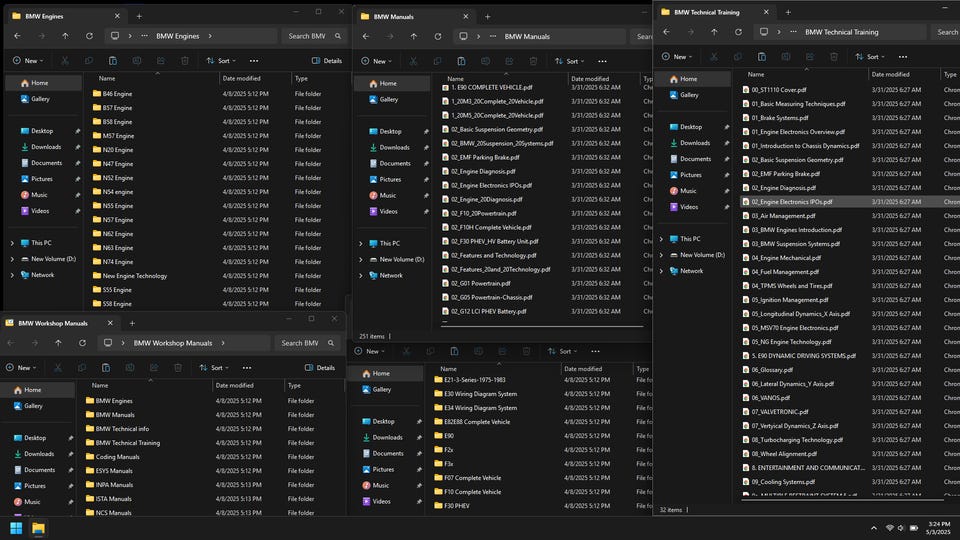Image resolution: width=960 pixels, height=540 pixels.
Task: Open the Windows Start menu
Action: click(x=16, y=528)
